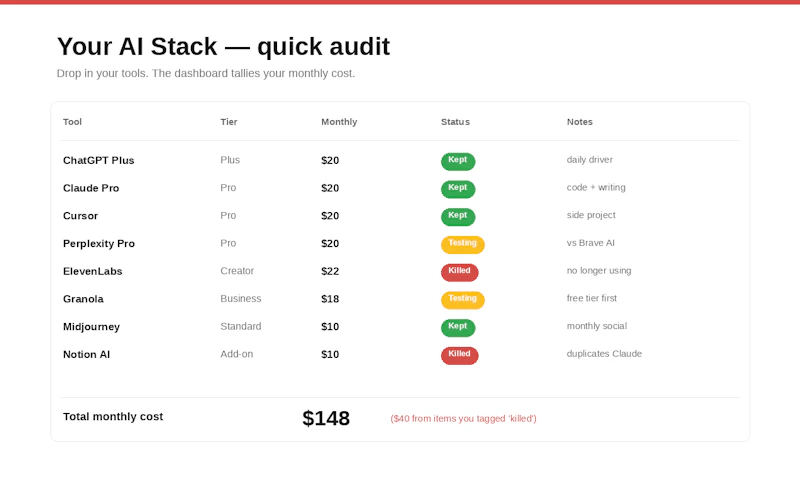Click the $10 price in Midjourney row

coord(330,327)
